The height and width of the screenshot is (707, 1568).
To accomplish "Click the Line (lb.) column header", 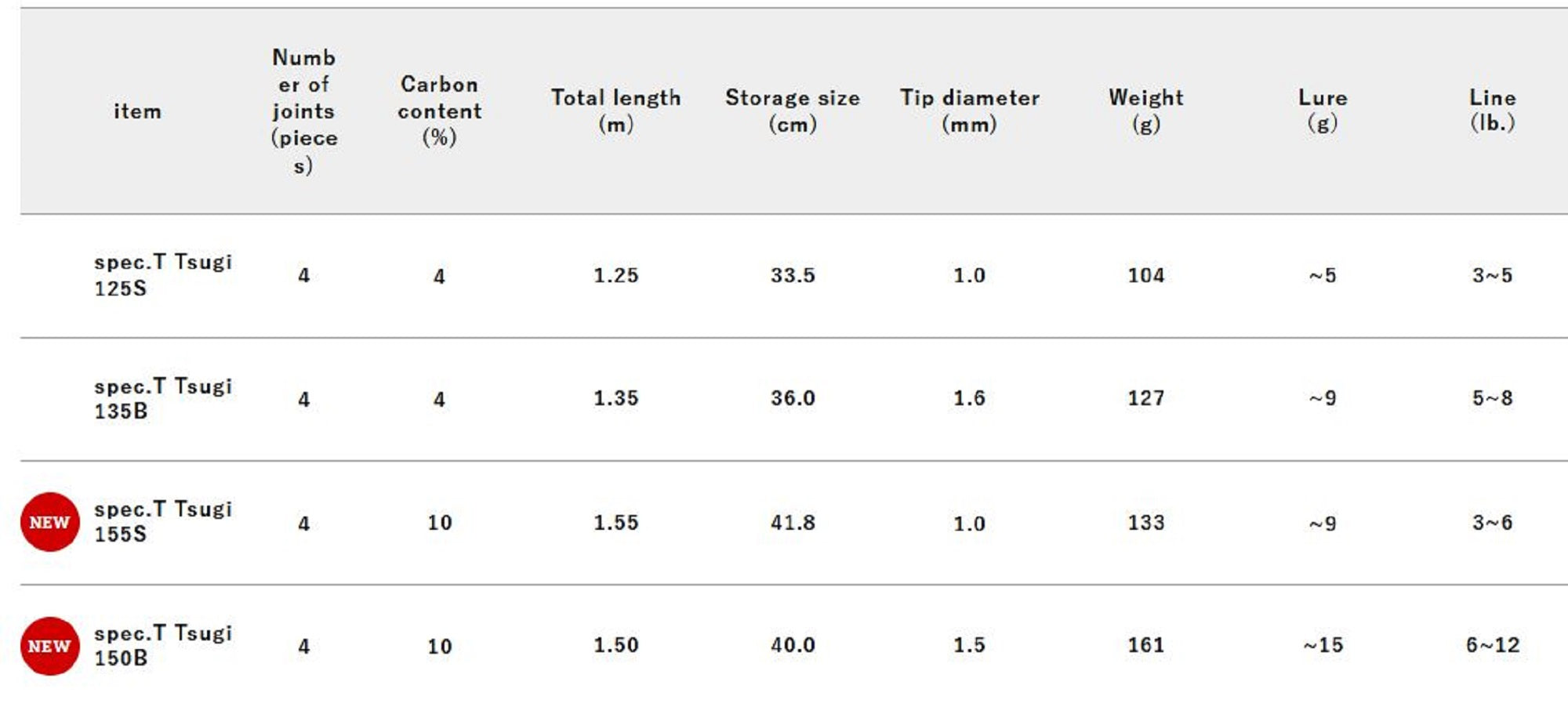I will pyautogui.click(x=1492, y=111).
